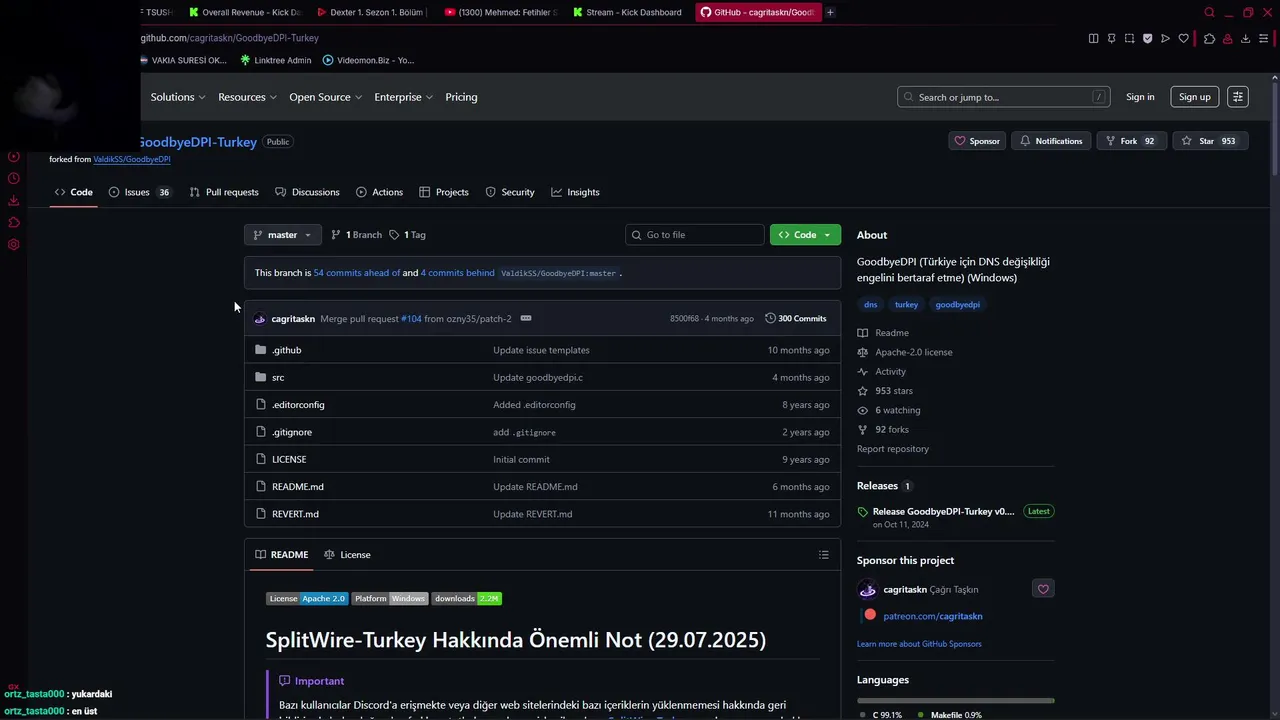1280x720 pixels.
Task: Click the split screen toolbar icon
Action: tap(1093, 38)
